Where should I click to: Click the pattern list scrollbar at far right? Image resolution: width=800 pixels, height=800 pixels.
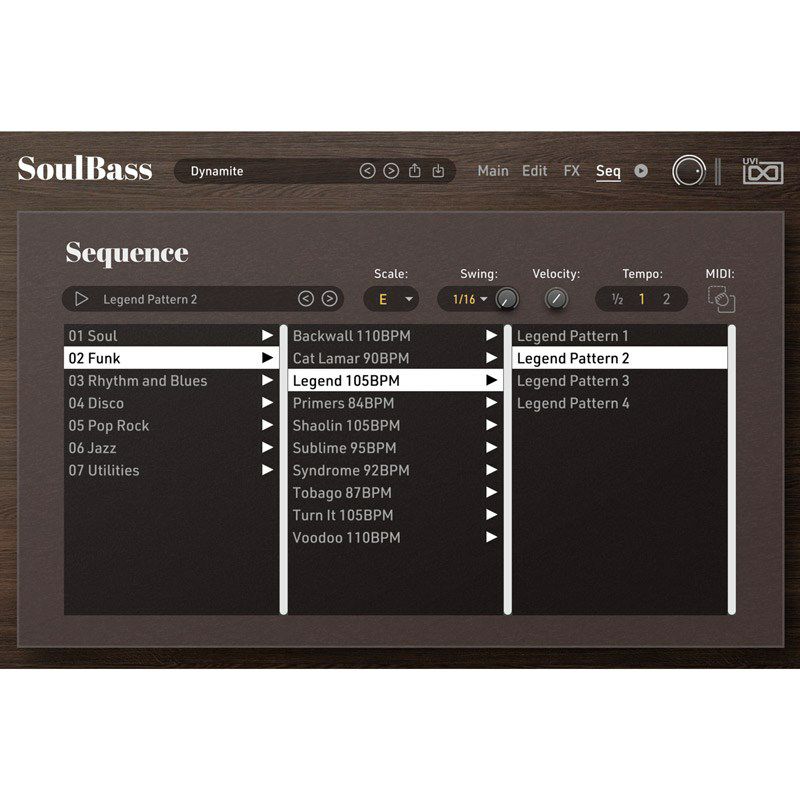732,469
